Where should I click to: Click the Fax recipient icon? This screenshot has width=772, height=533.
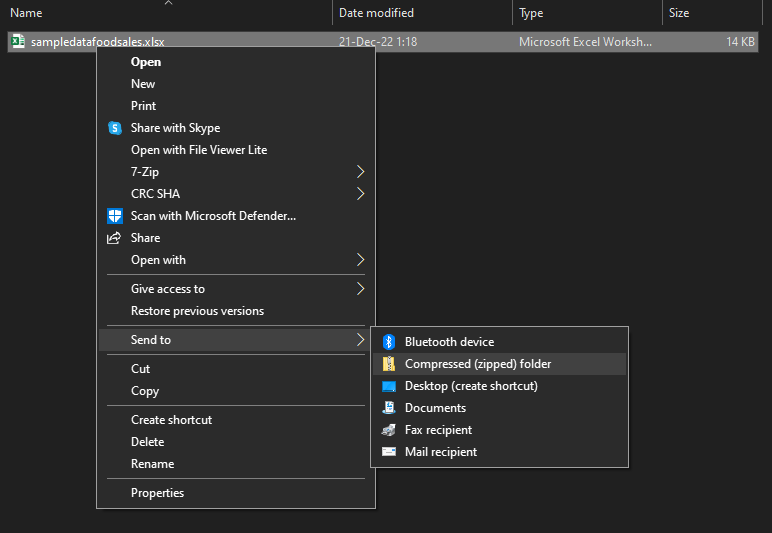pyautogui.click(x=389, y=430)
